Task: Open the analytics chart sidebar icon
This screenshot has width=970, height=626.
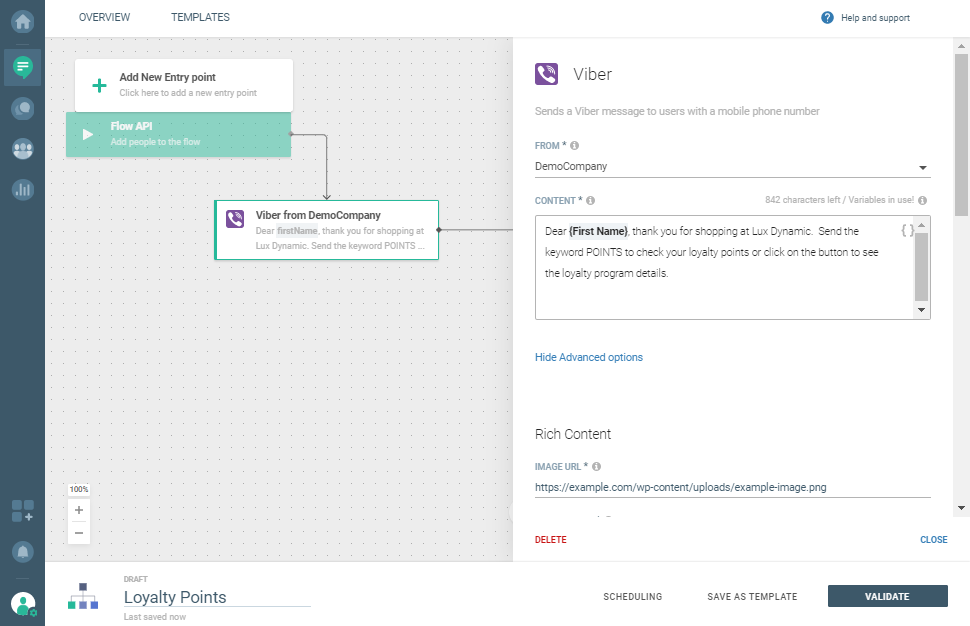Action: pyautogui.click(x=22, y=189)
